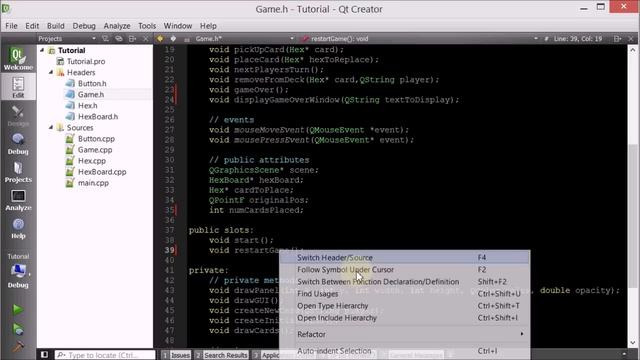This screenshot has height=360, width=640.
Task: Open the Welcome mode
Action: [18, 59]
